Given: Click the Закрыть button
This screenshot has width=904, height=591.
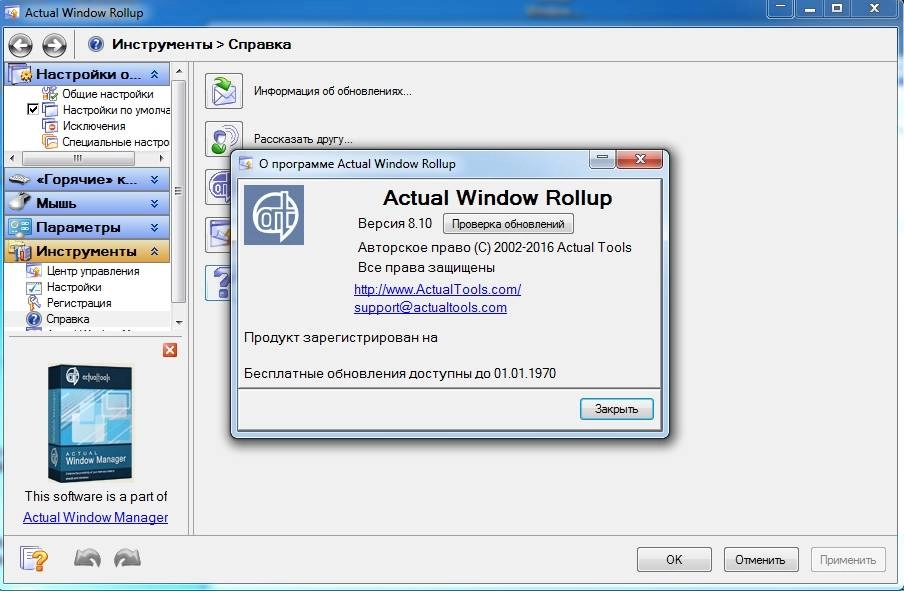Looking at the screenshot, I should coord(616,409).
